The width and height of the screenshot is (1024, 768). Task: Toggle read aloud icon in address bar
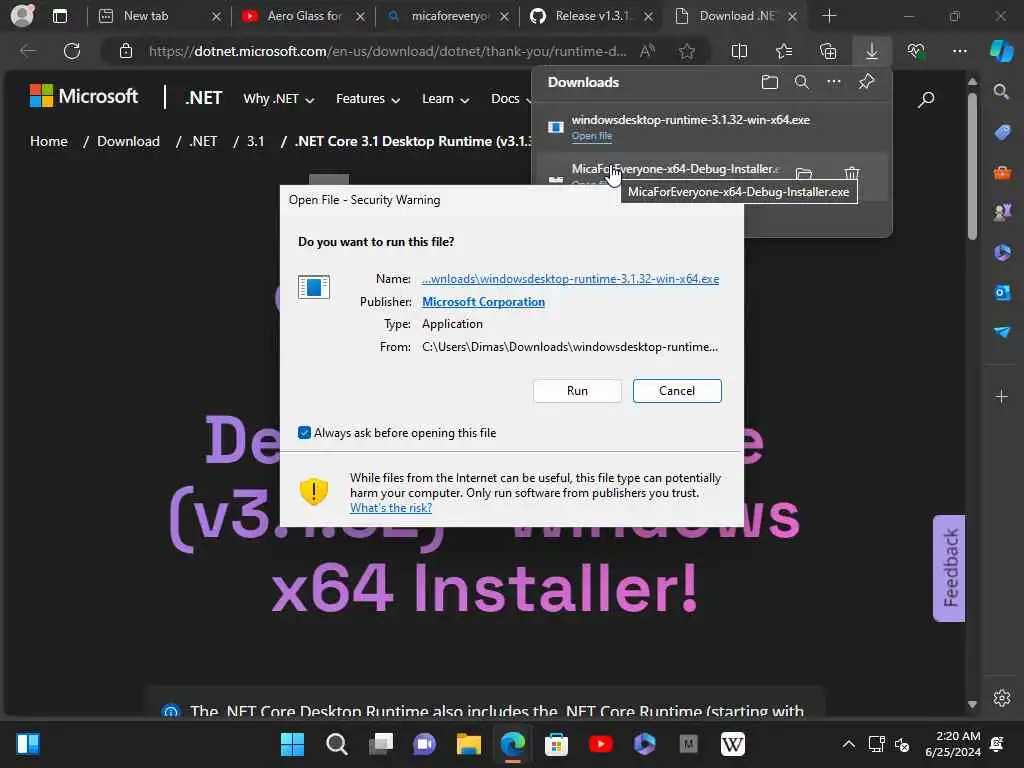[x=647, y=51]
